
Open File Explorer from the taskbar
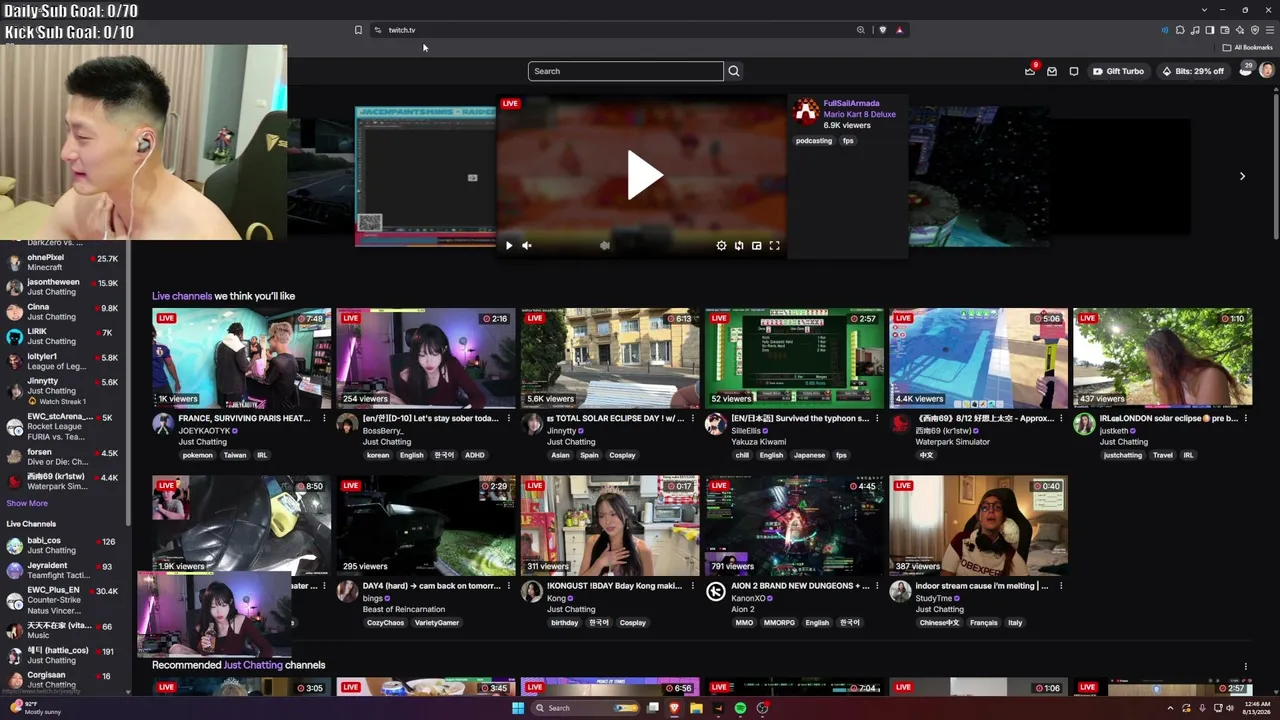pyautogui.click(x=696, y=708)
